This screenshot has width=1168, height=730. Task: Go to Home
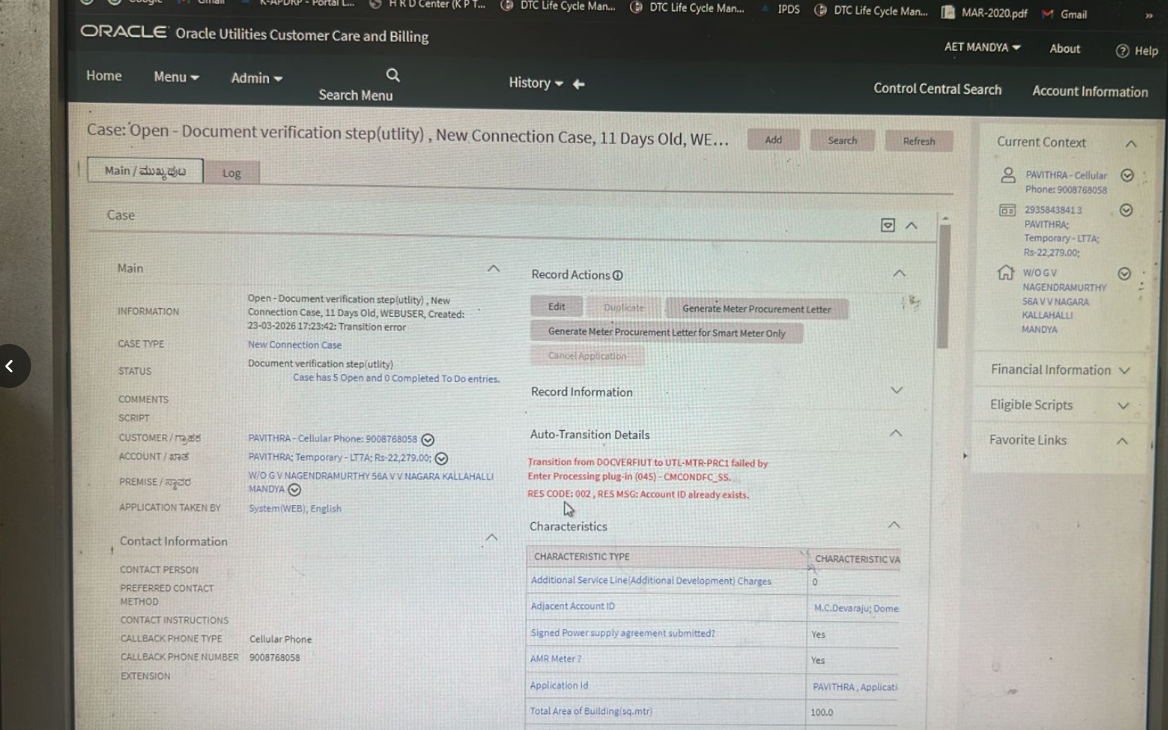(x=104, y=76)
